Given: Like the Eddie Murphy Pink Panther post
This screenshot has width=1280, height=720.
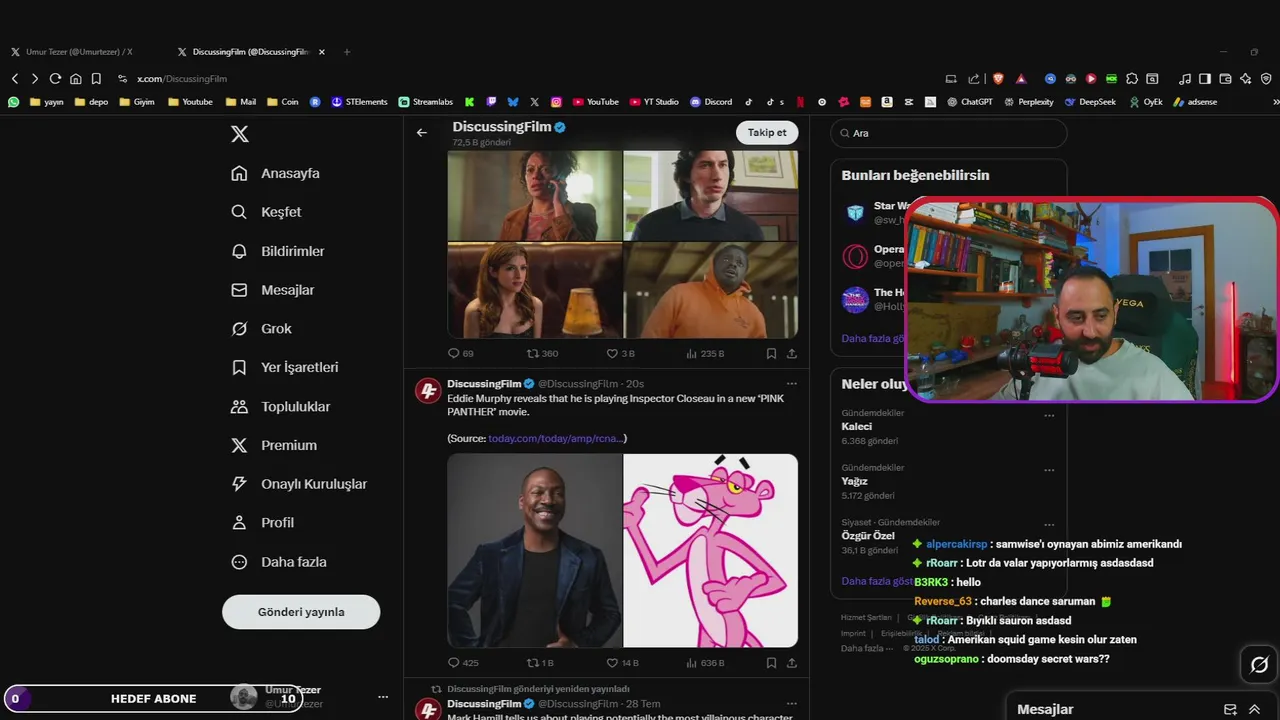Looking at the screenshot, I should coord(622,662).
